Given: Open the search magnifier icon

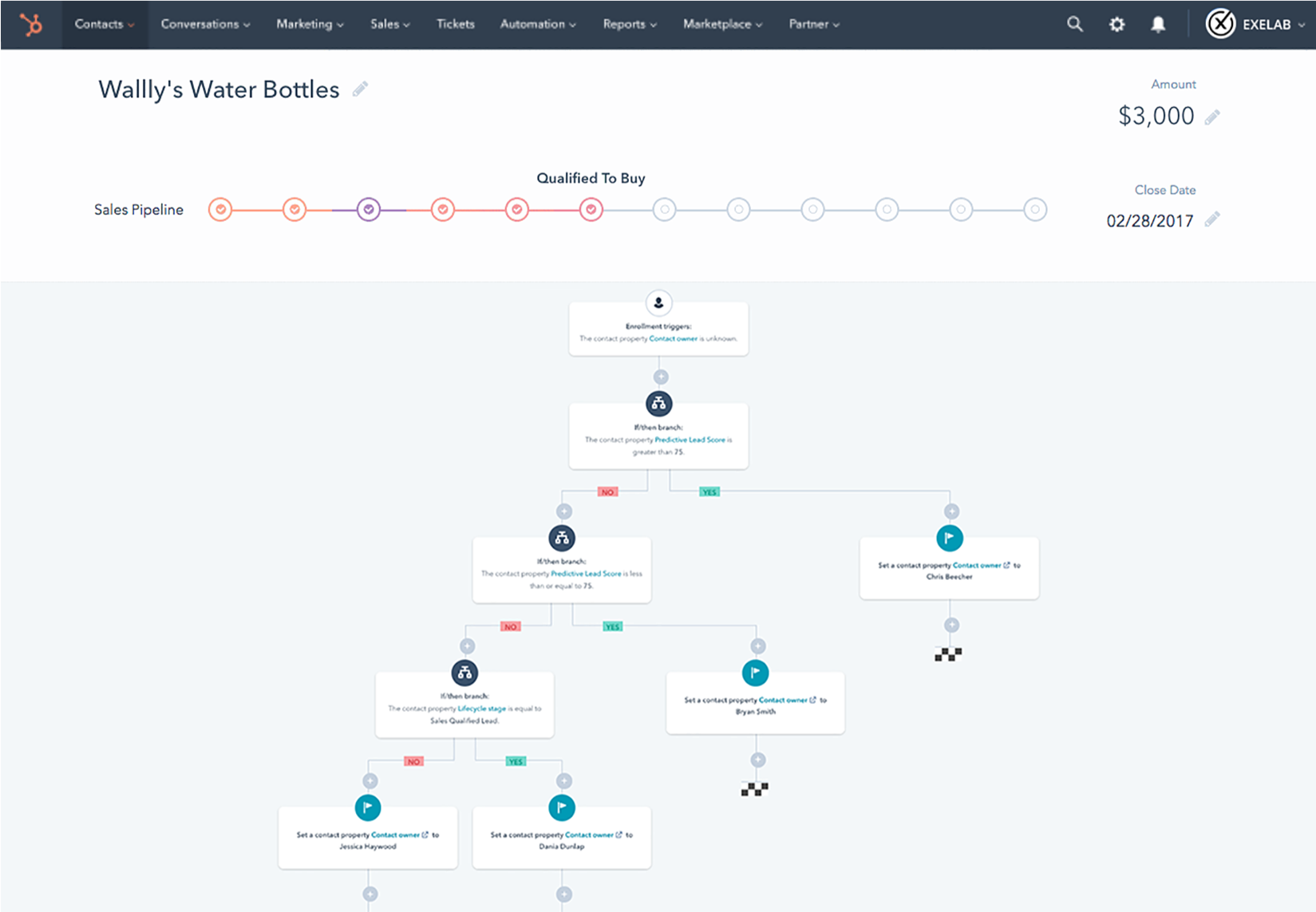Looking at the screenshot, I should pos(1075,24).
